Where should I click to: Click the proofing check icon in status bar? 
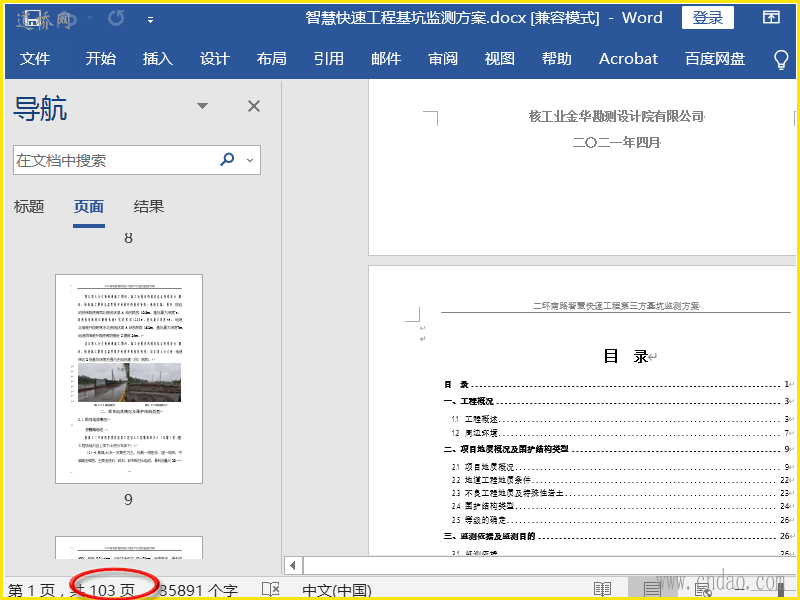[270, 590]
